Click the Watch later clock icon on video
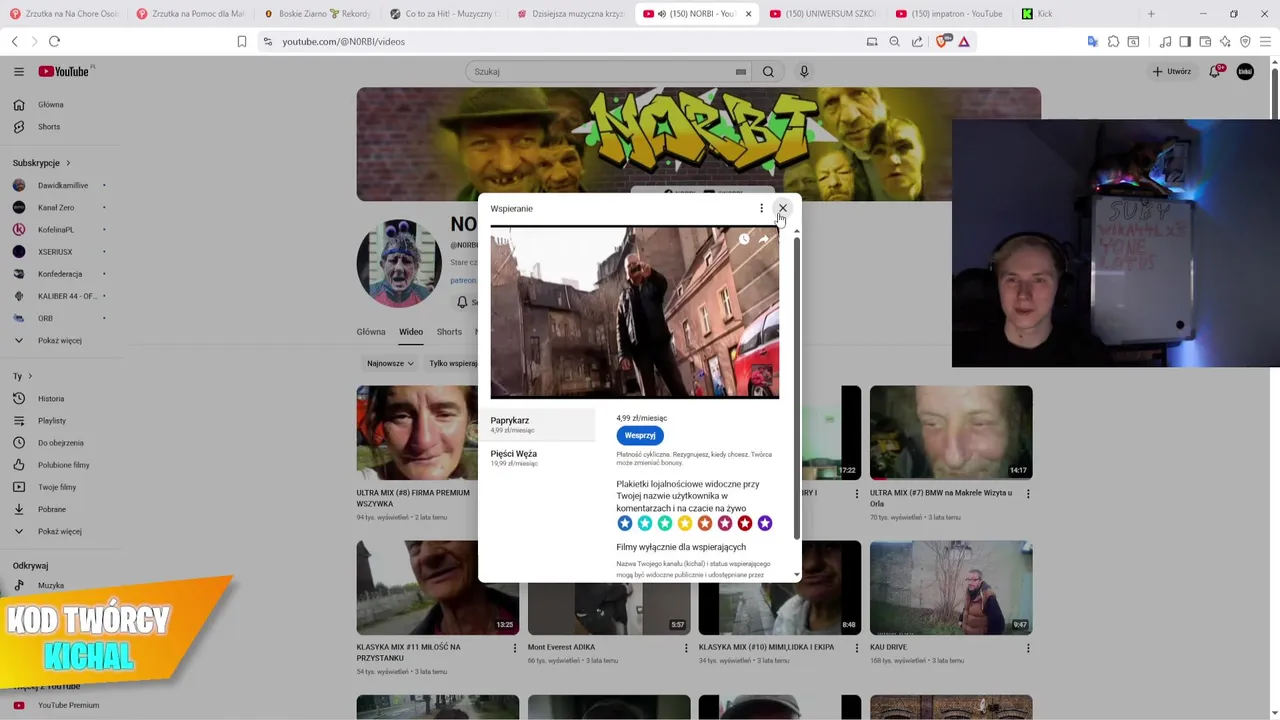This screenshot has height=720, width=1280. tap(744, 239)
